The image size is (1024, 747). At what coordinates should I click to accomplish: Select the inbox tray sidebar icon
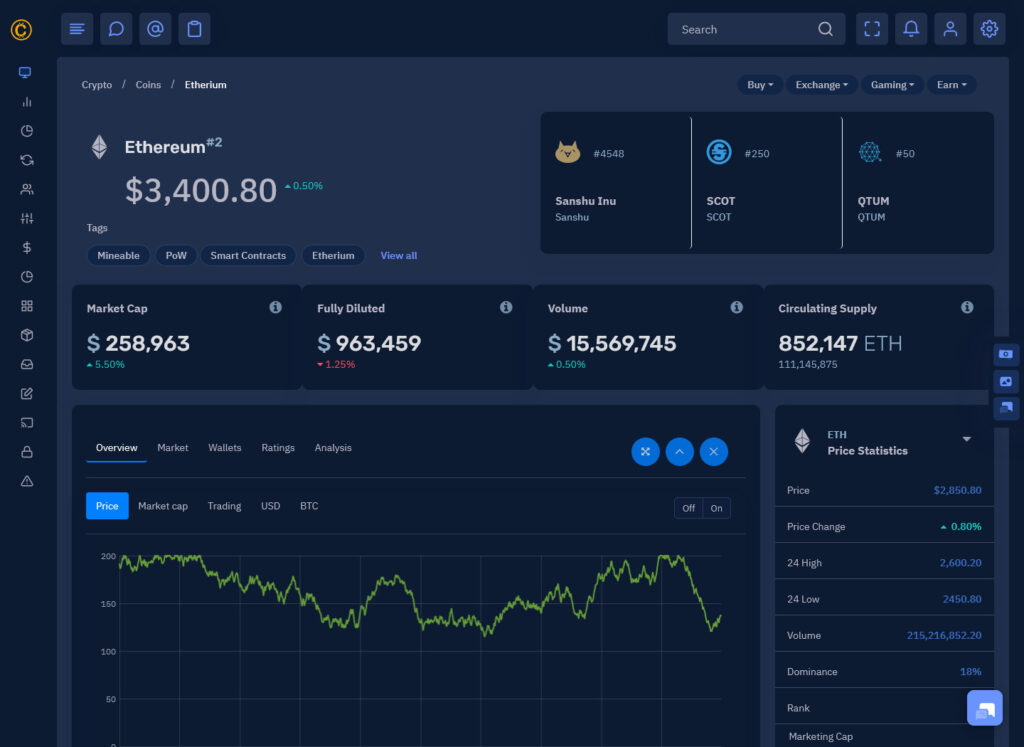[27, 364]
